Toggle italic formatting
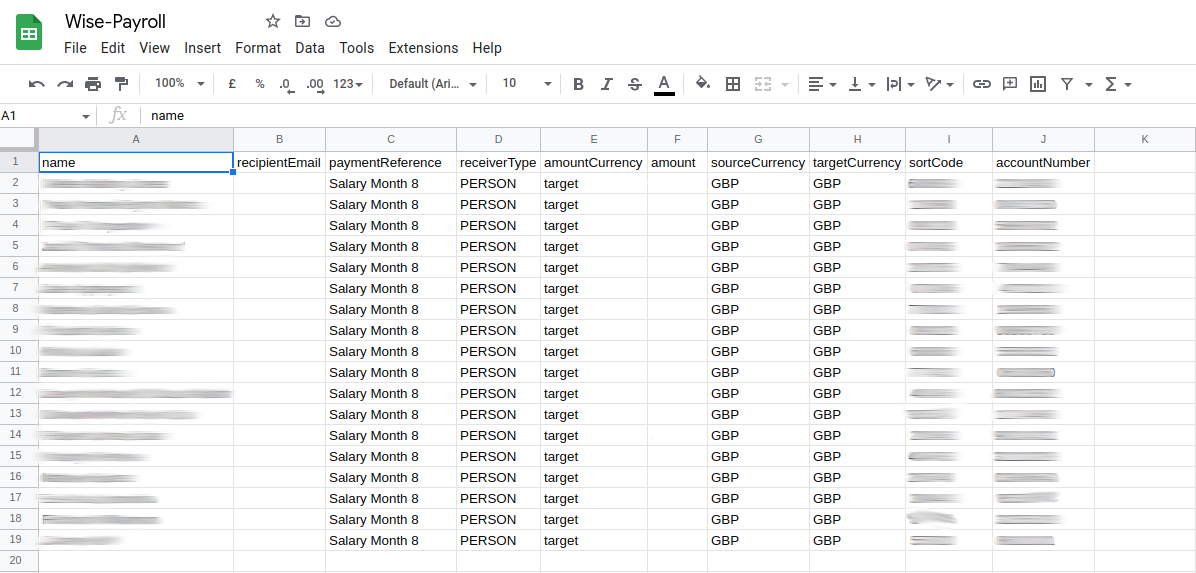This screenshot has width=1196, height=573. pos(606,84)
